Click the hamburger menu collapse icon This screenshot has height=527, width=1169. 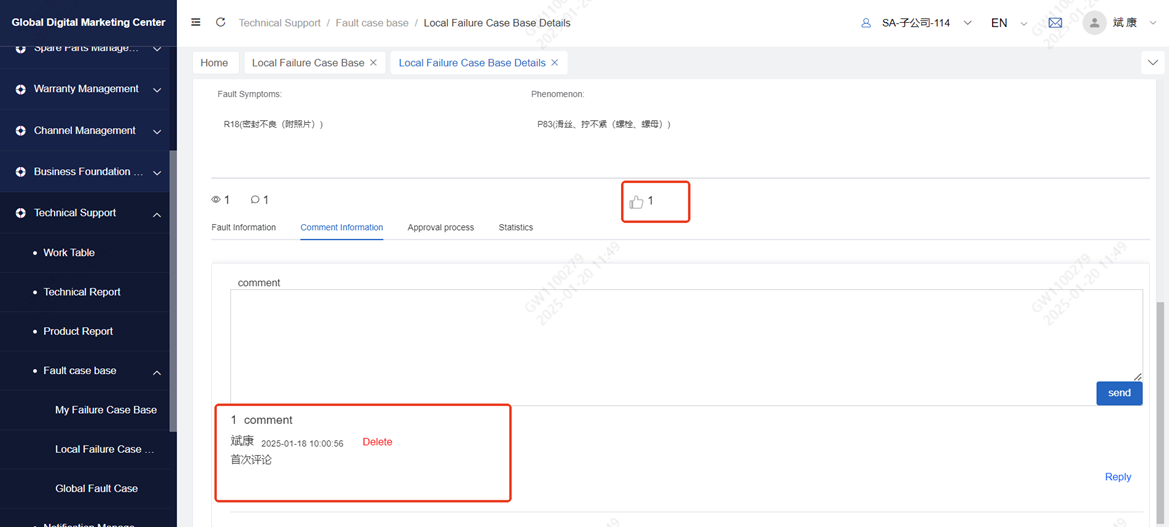196,22
